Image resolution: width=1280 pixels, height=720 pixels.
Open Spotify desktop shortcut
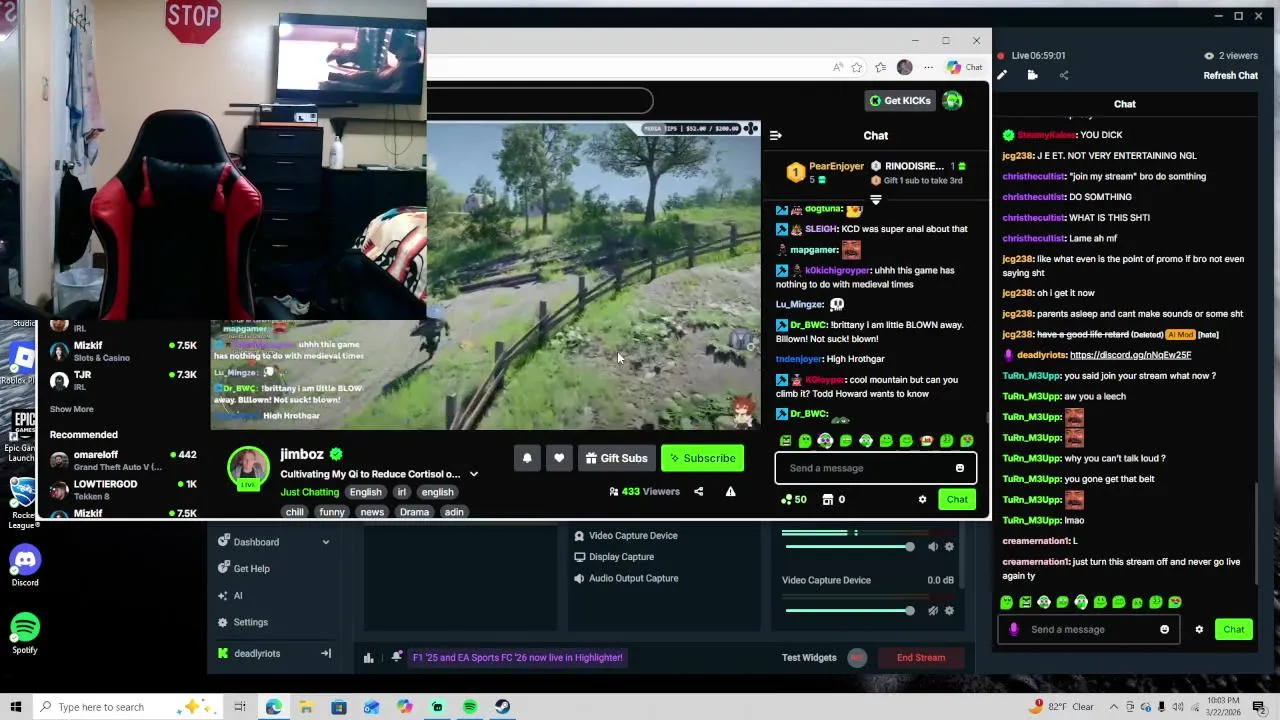(x=25, y=633)
